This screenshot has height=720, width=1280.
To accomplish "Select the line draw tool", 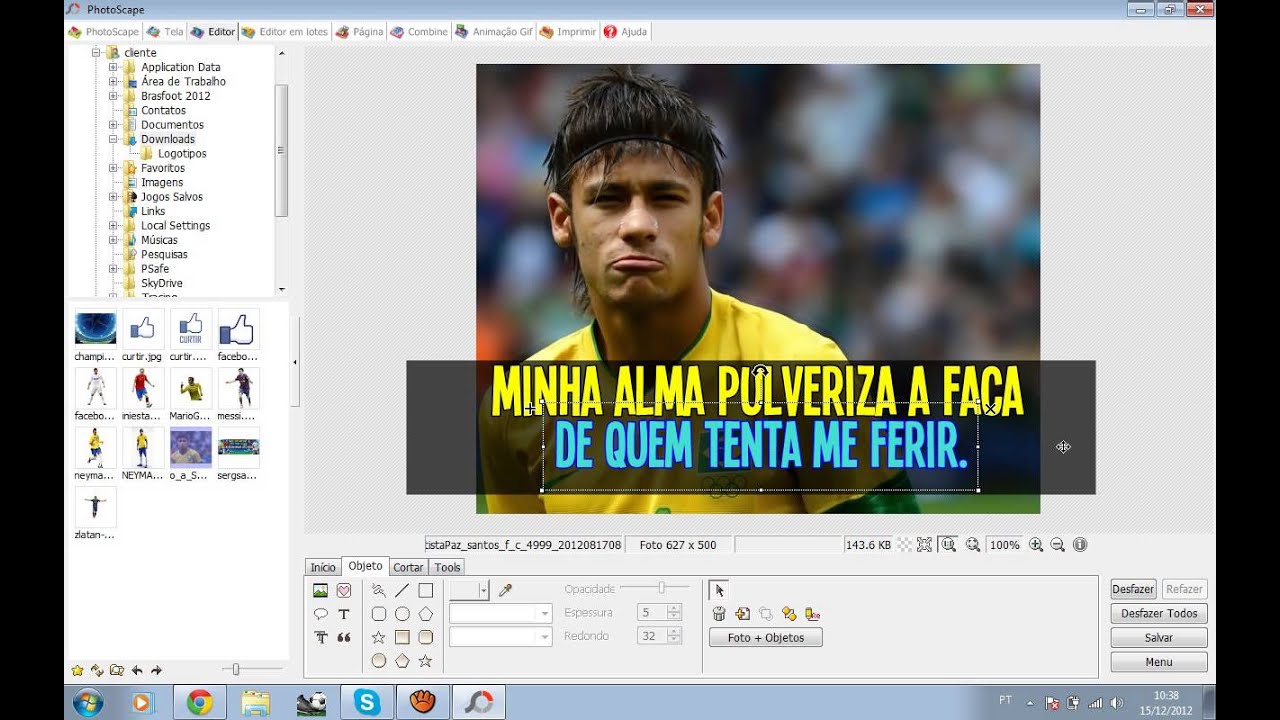I will click(x=402, y=590).
